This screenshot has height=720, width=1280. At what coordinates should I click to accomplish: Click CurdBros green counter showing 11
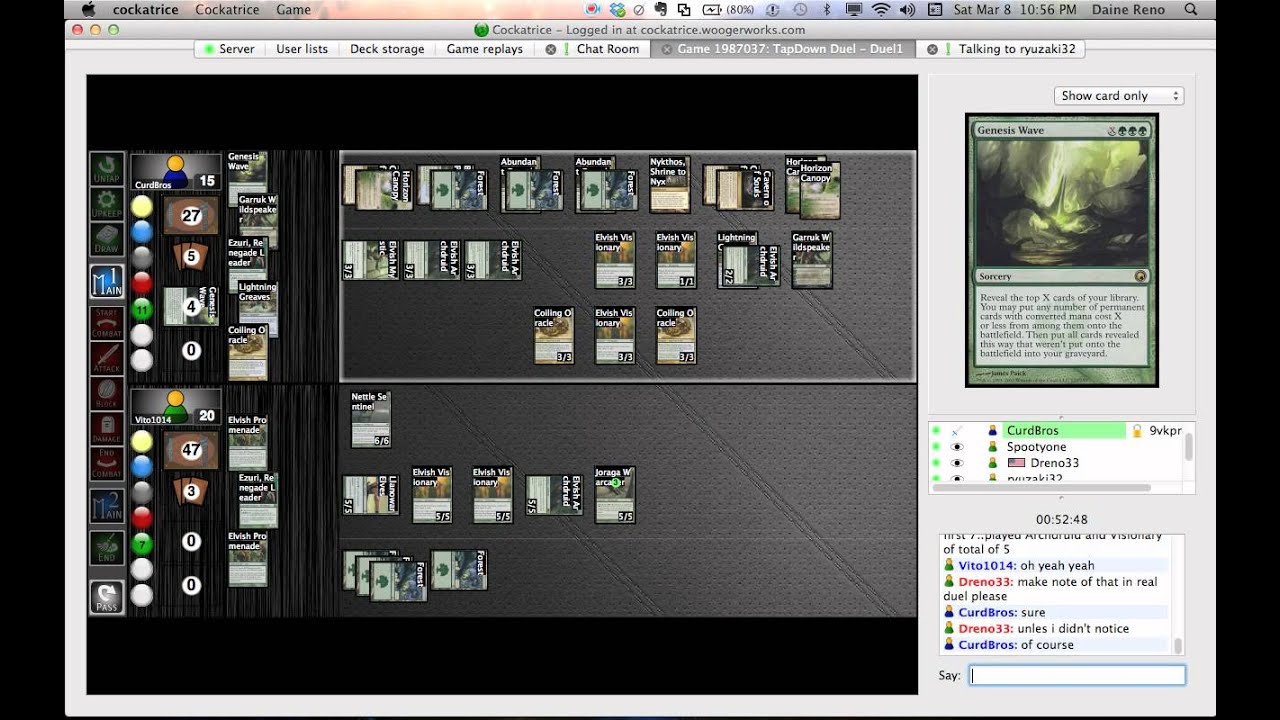coord(142,308)
